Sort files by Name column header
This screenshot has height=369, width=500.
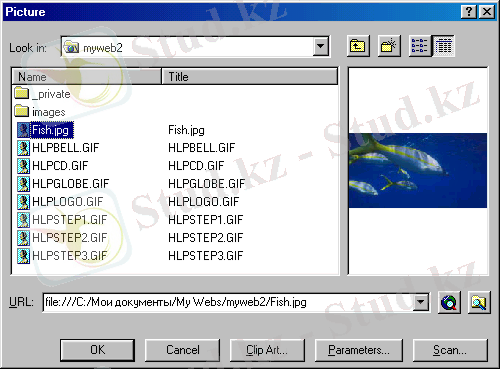pyautogui.click(x=87, y=77)
